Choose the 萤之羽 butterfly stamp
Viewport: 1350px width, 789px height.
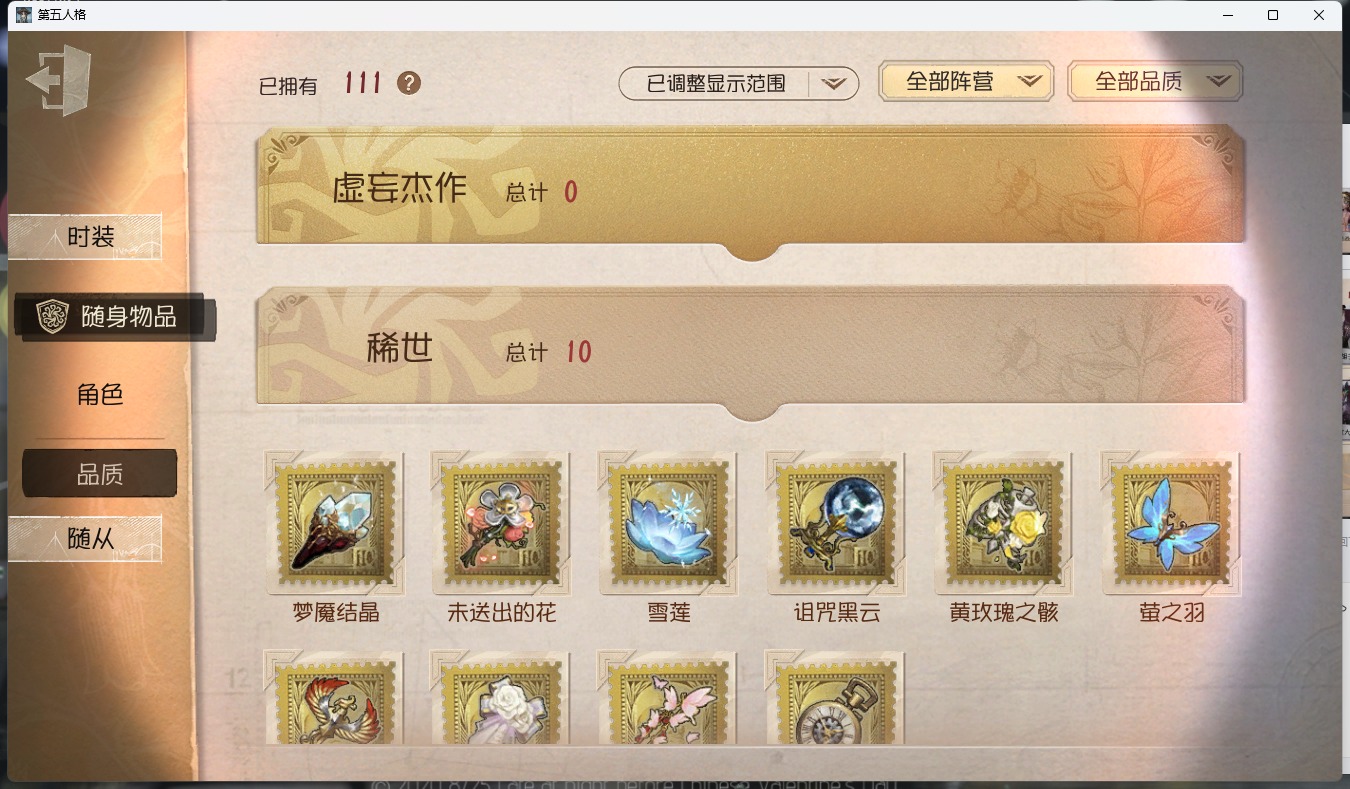pyautogui.click(x=1171, y=523)
